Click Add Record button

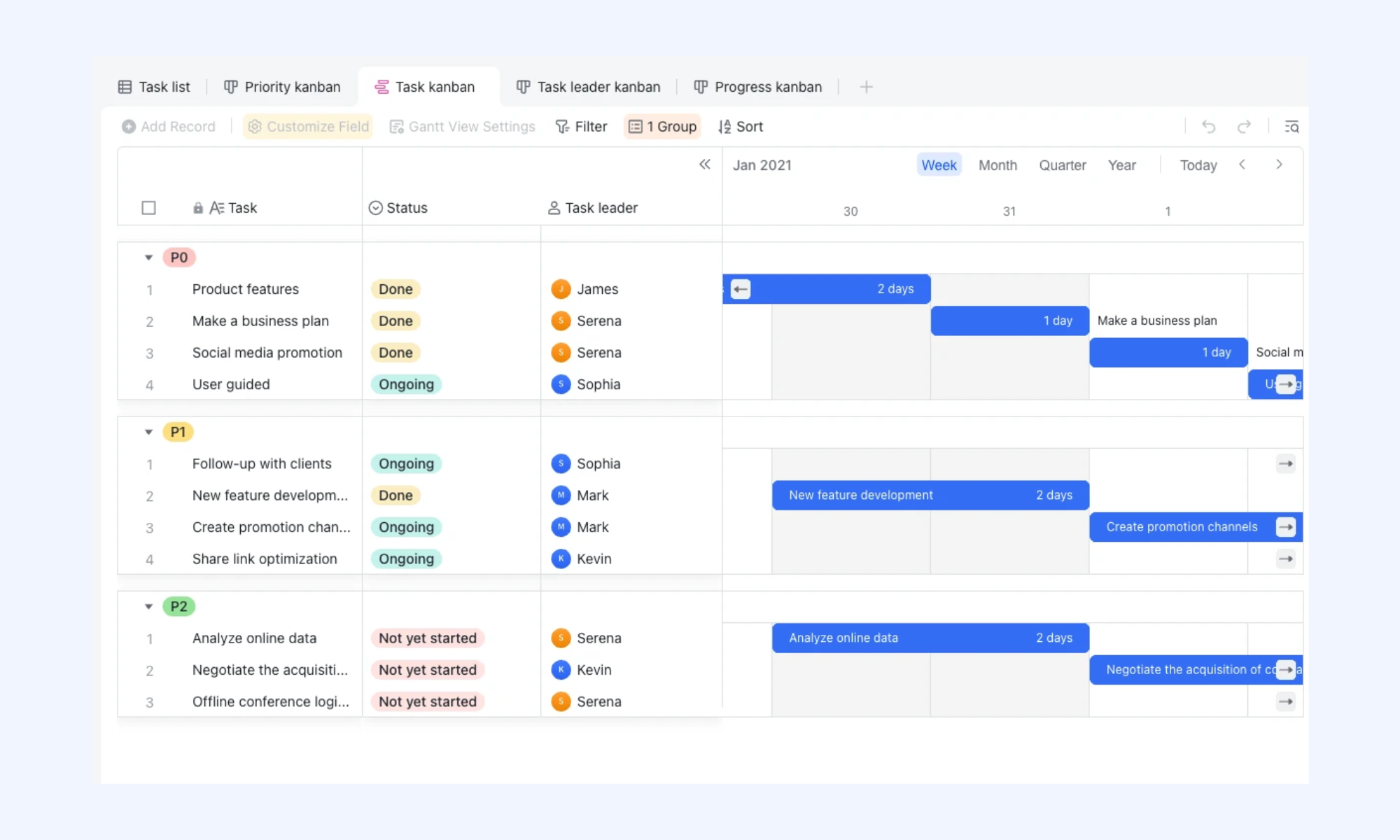168,127
